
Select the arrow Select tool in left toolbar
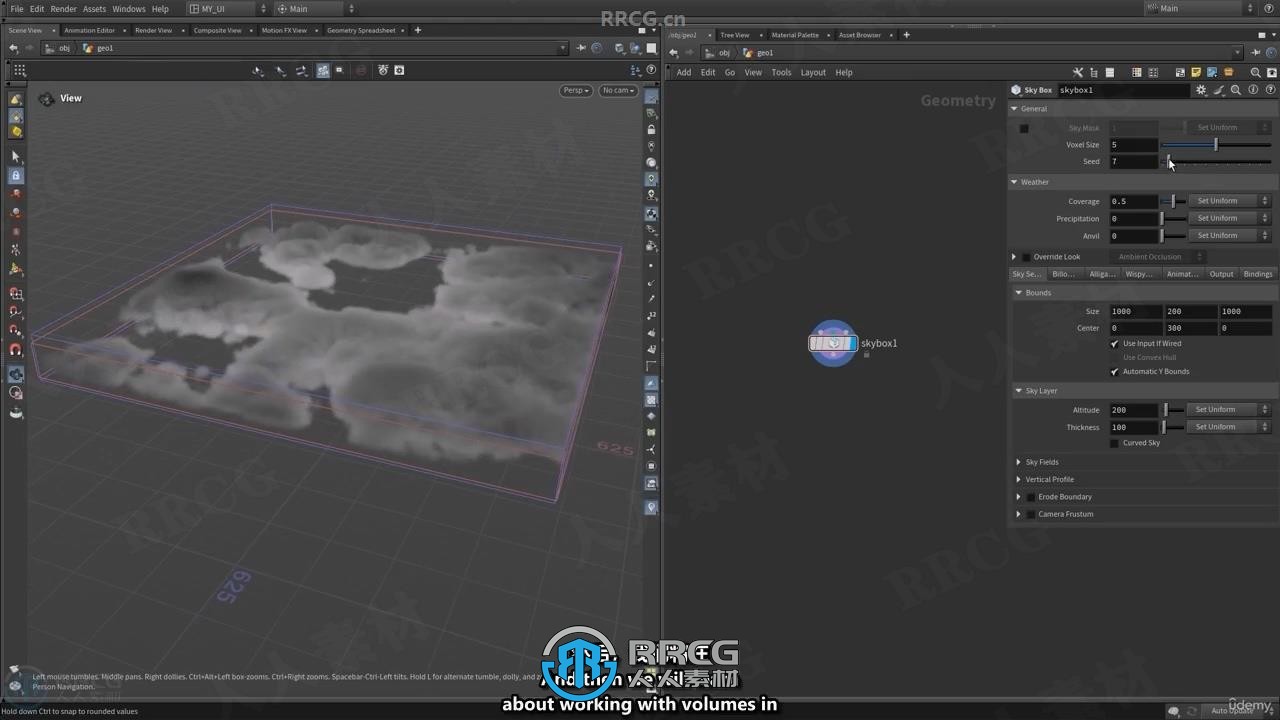(x=15, y=156)
